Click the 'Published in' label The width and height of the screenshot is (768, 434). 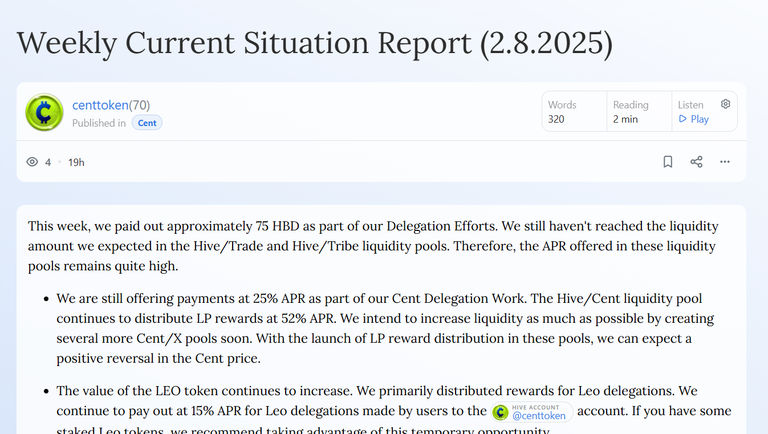click(99, 123)
